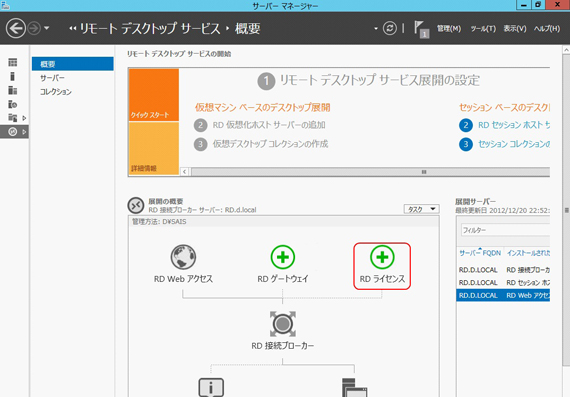
Task: Click 仮想デスクトップ コレクションの作成 link
Action: click(270, 144)
